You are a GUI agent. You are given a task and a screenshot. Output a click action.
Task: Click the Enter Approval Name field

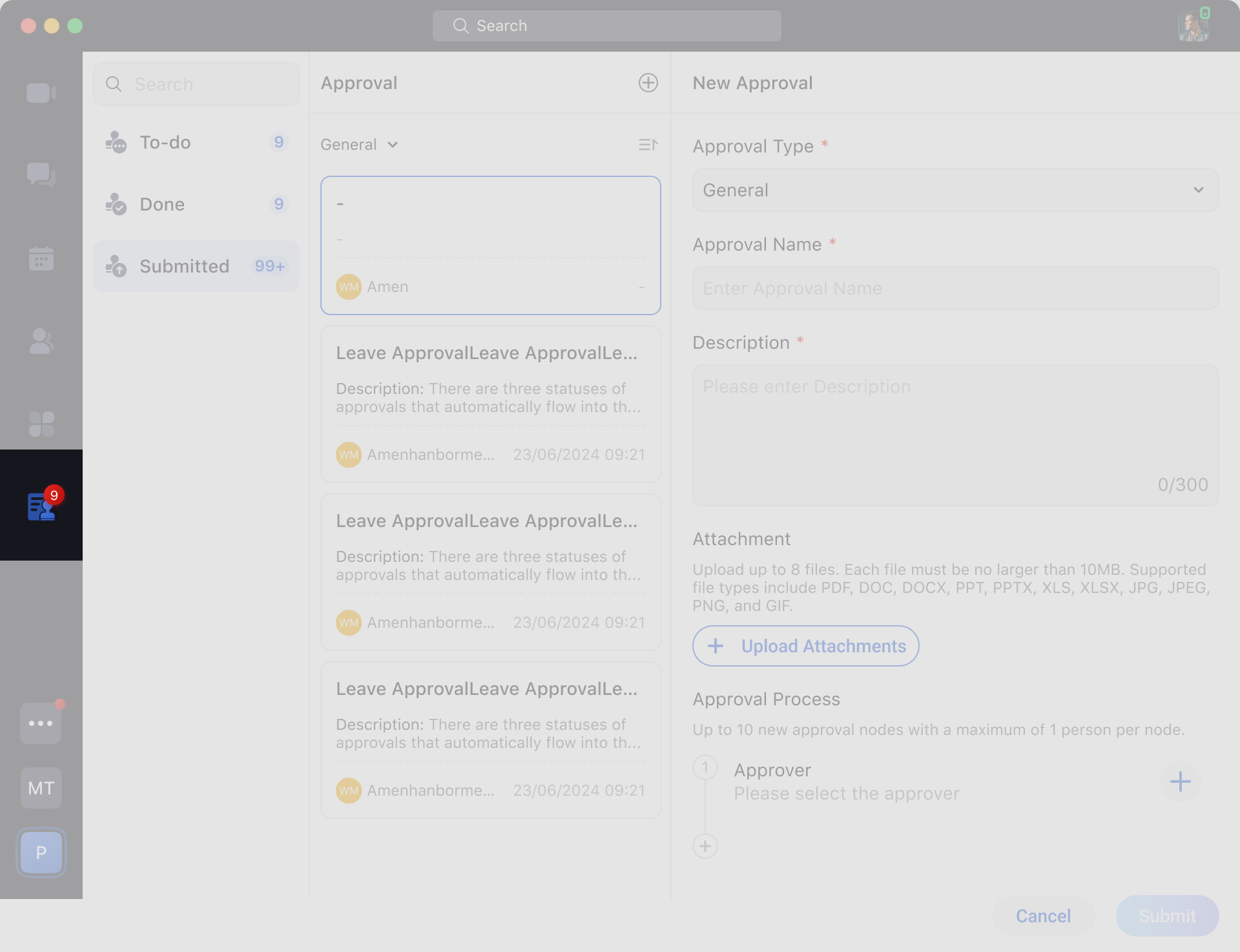point(955,288)
